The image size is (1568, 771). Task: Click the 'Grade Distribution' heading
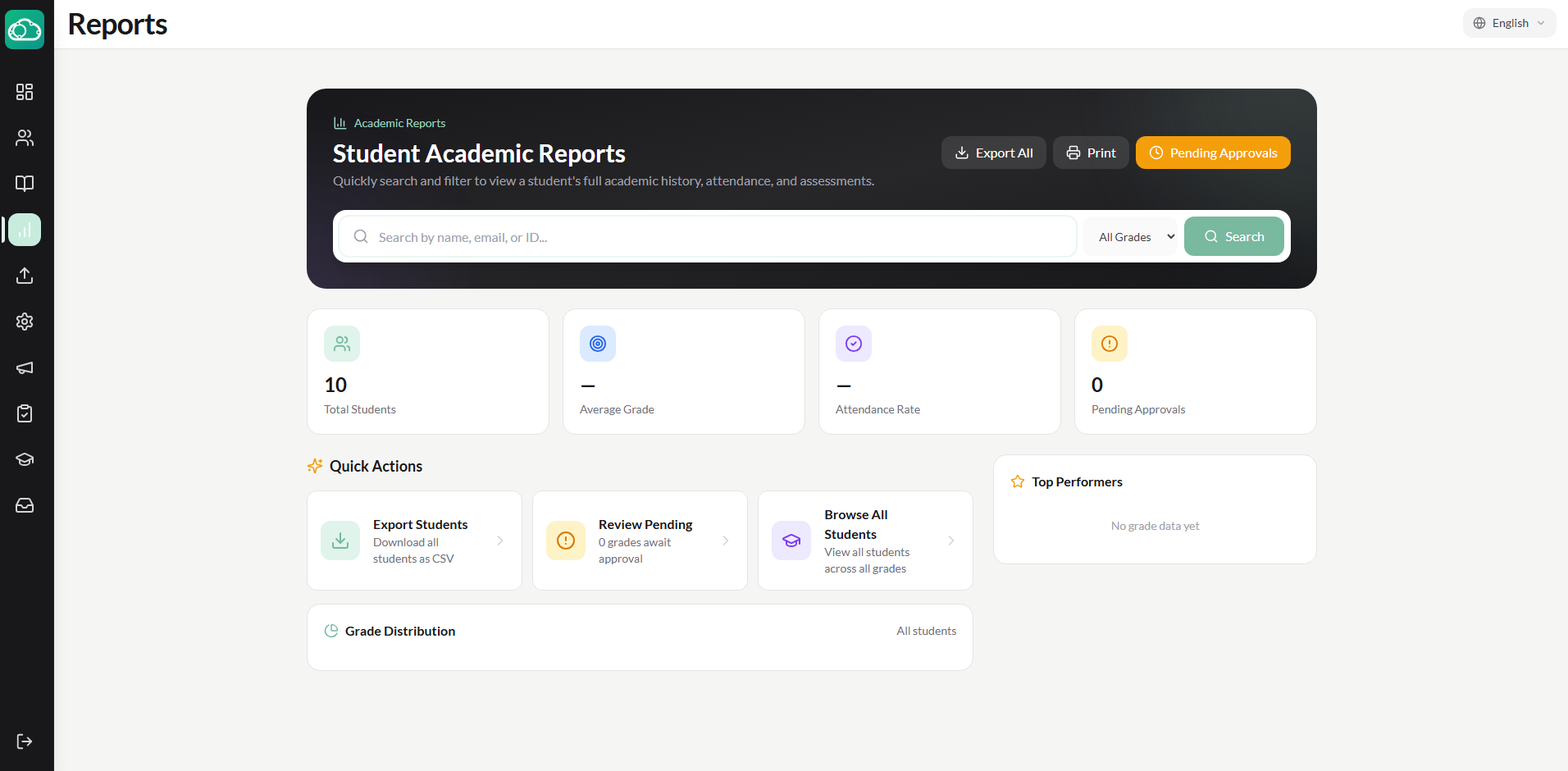click(x=400, y=631)
